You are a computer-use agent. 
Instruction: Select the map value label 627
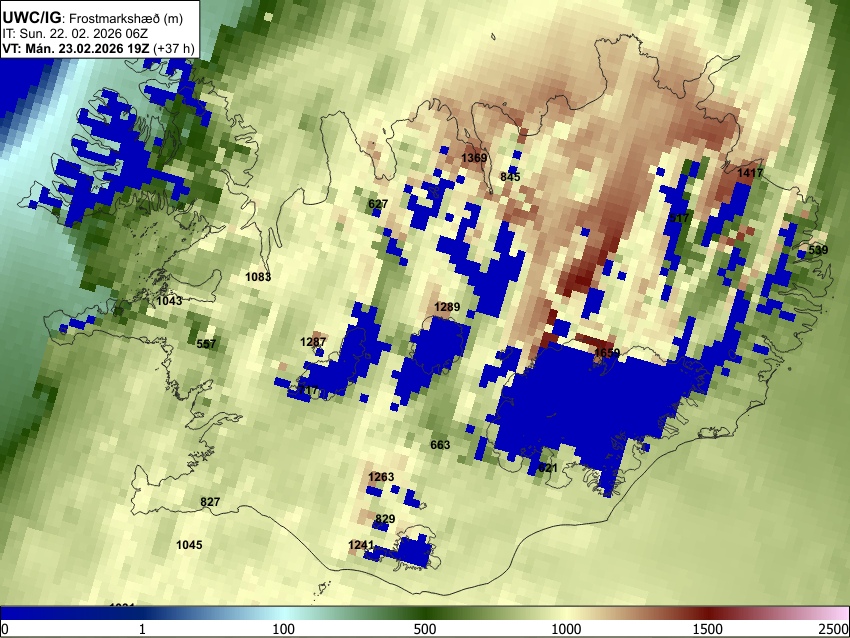click(x=378, y=204)
